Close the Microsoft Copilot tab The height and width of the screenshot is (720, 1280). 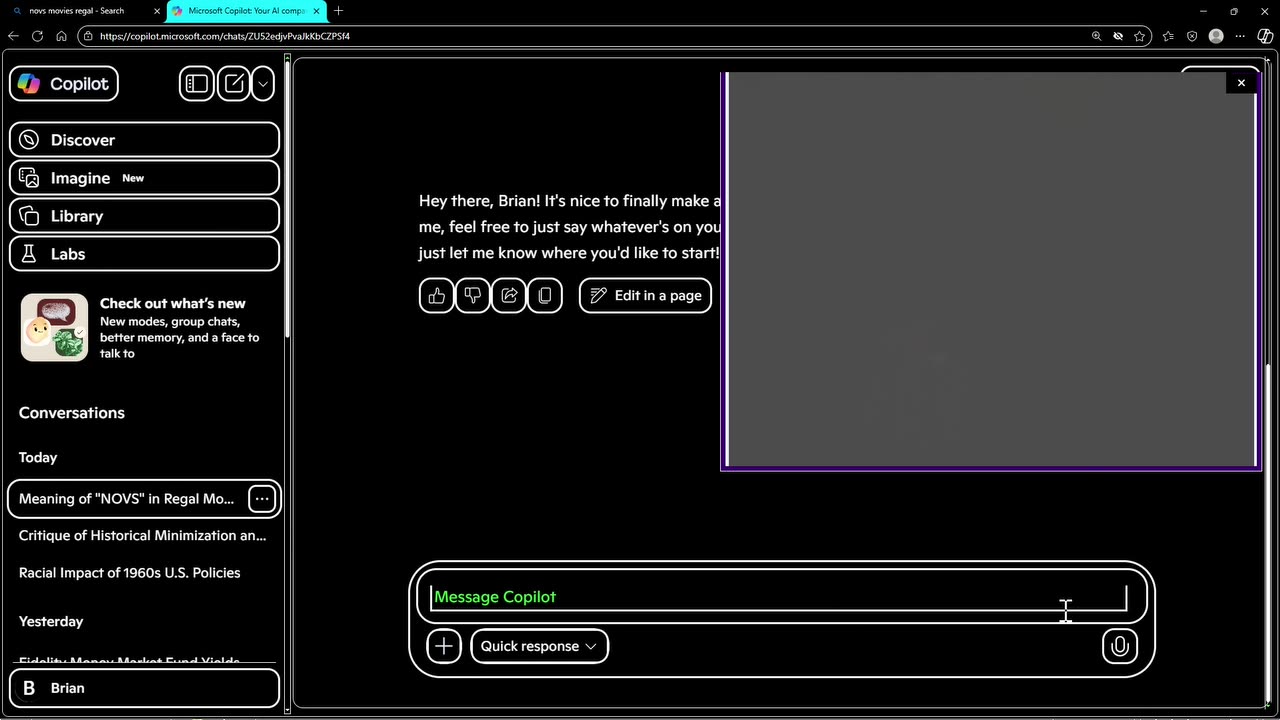click(317, 11)
